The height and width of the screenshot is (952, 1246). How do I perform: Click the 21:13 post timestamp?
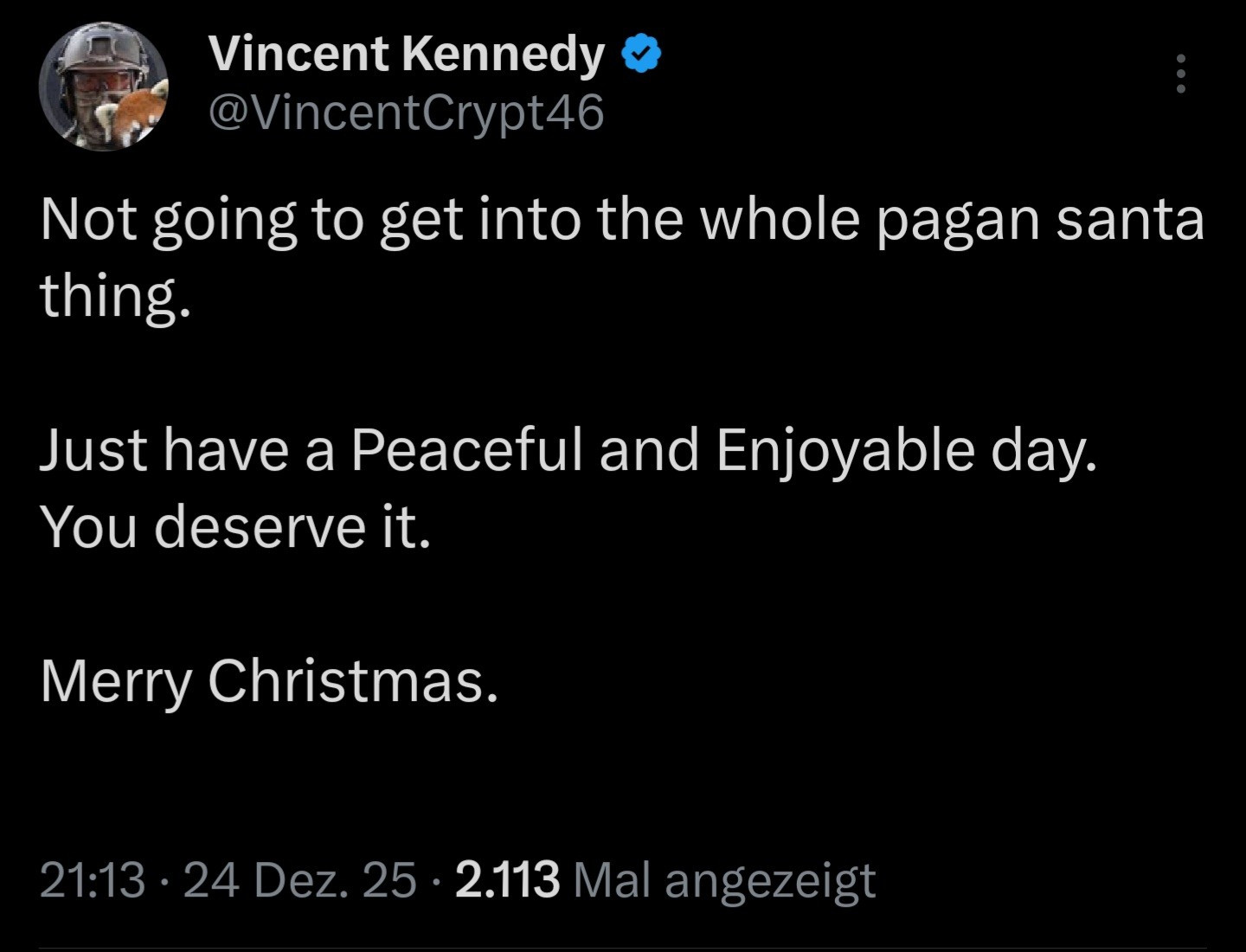(x=92, y=880)
